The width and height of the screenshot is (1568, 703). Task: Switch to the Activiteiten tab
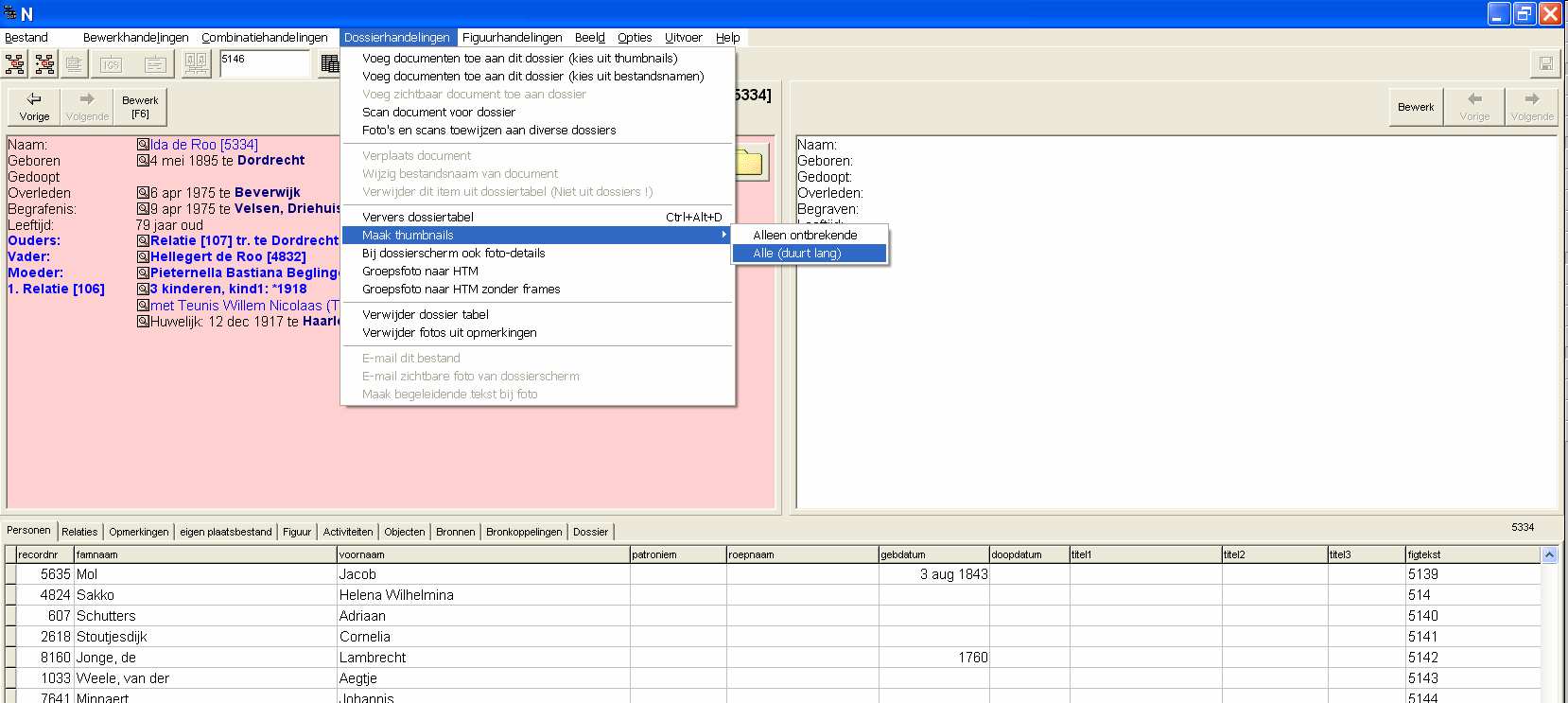tap(348, 532)
